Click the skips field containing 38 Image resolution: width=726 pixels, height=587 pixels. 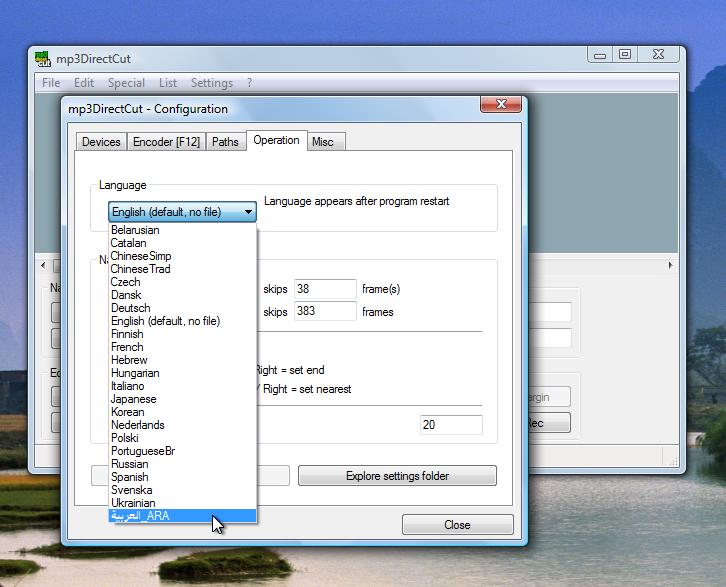tap(325, 289)
